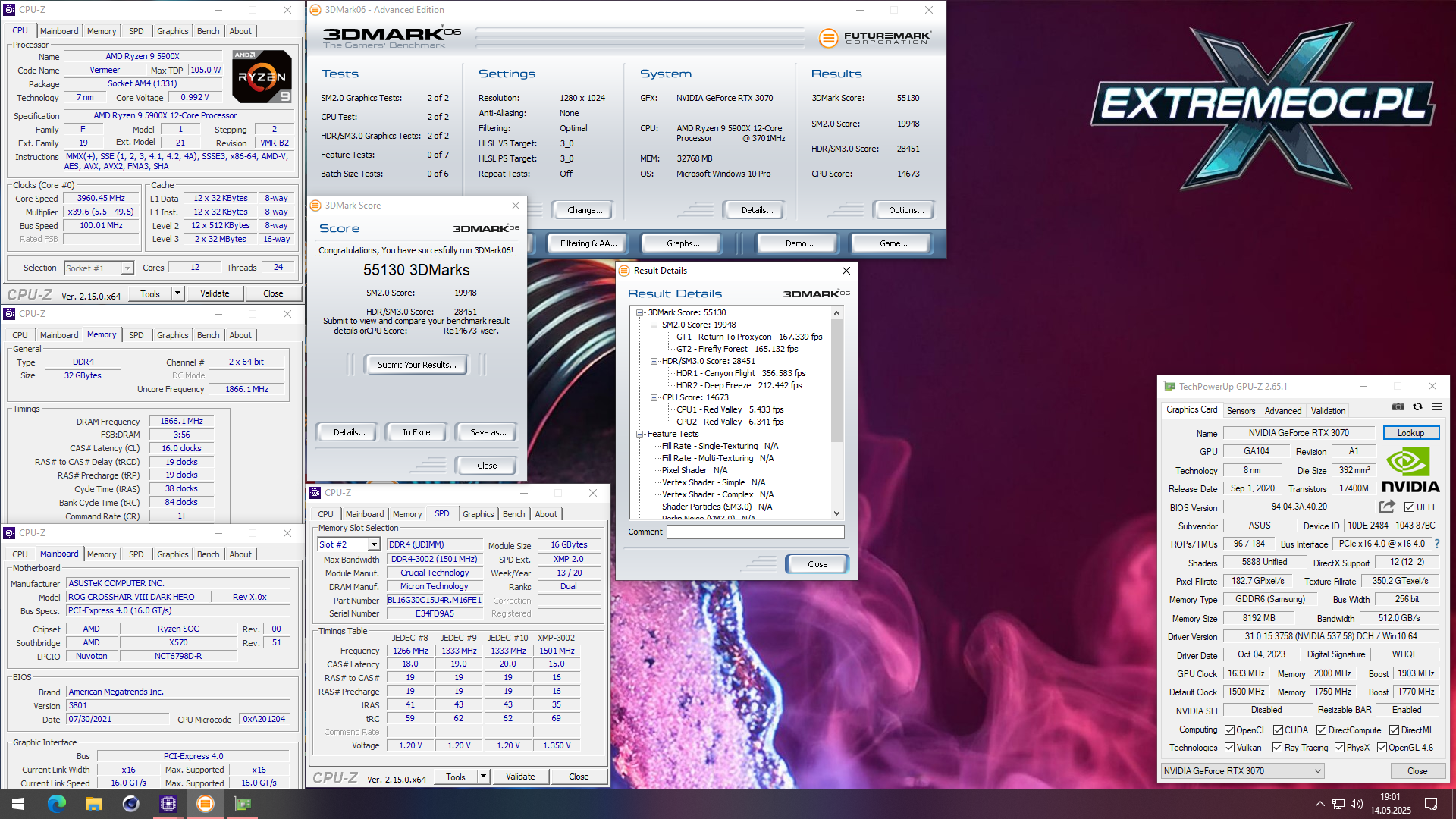
Task: Open Tools dropdown arrow in CPU-Z SPD window
Action: [483, 777]
